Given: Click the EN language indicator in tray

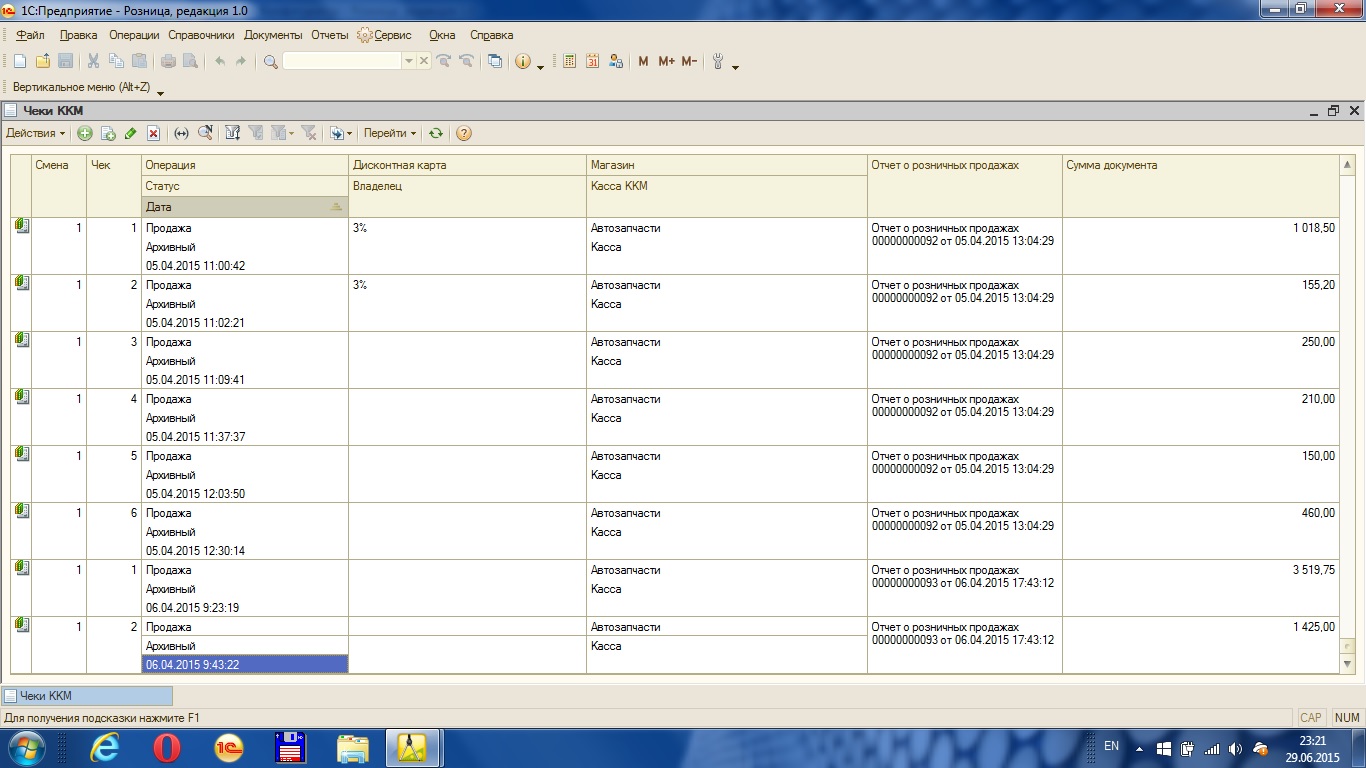Looking at the screenshot, I should point(1111,746).
